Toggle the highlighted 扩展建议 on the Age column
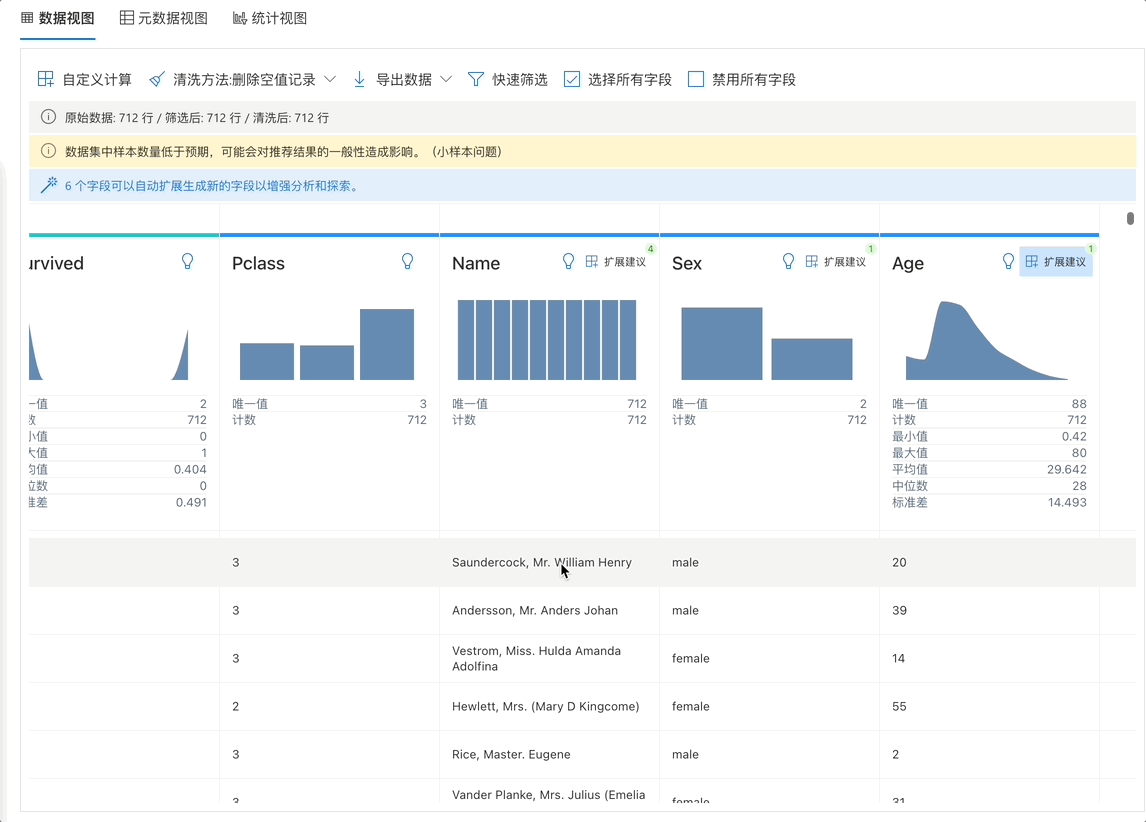Viewport: 1146px width, 822px height. click(1055, 260)
